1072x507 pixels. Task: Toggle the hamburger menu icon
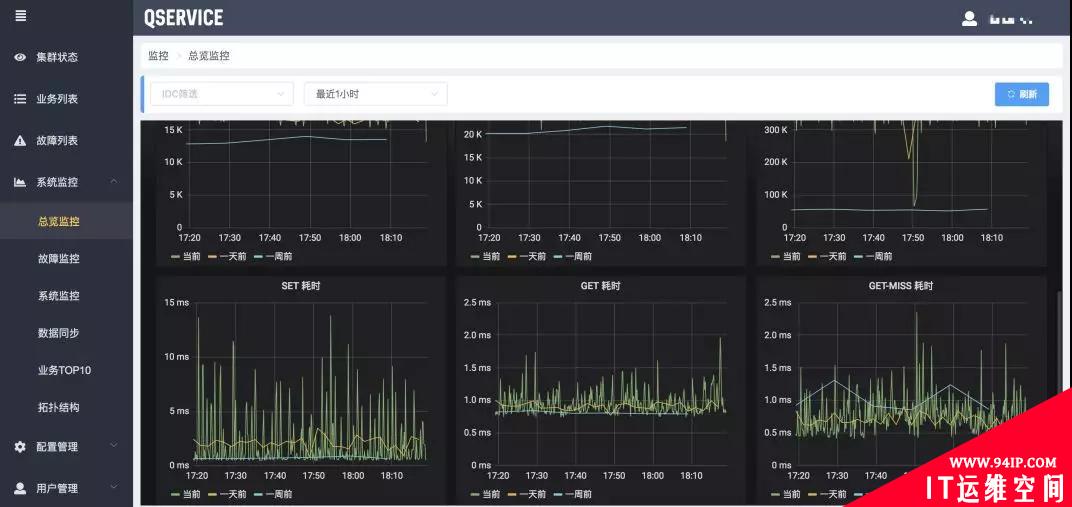click(21, 16)
